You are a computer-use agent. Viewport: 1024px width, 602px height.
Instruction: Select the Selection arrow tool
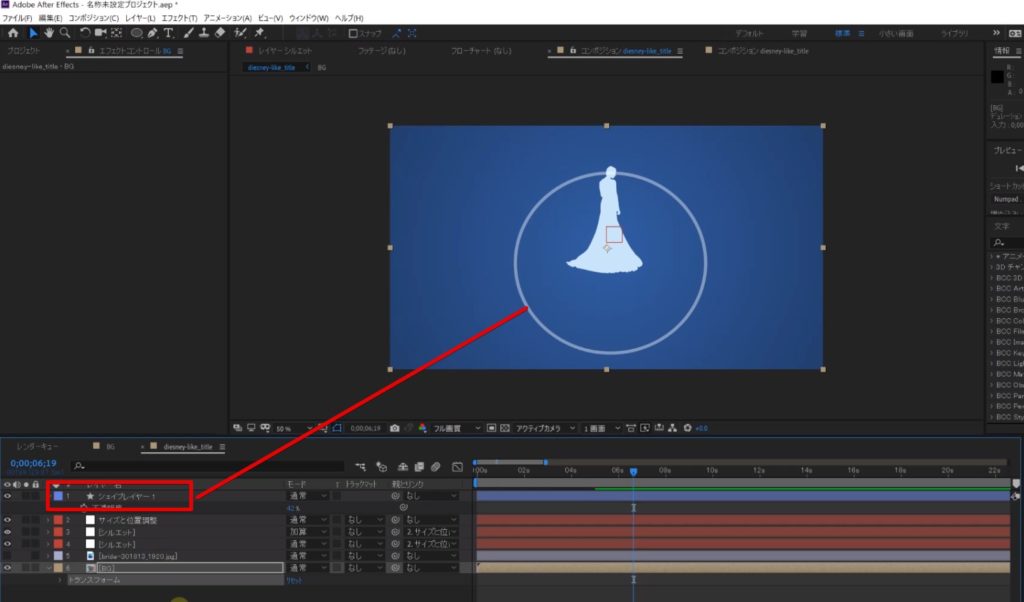(33, 33)
